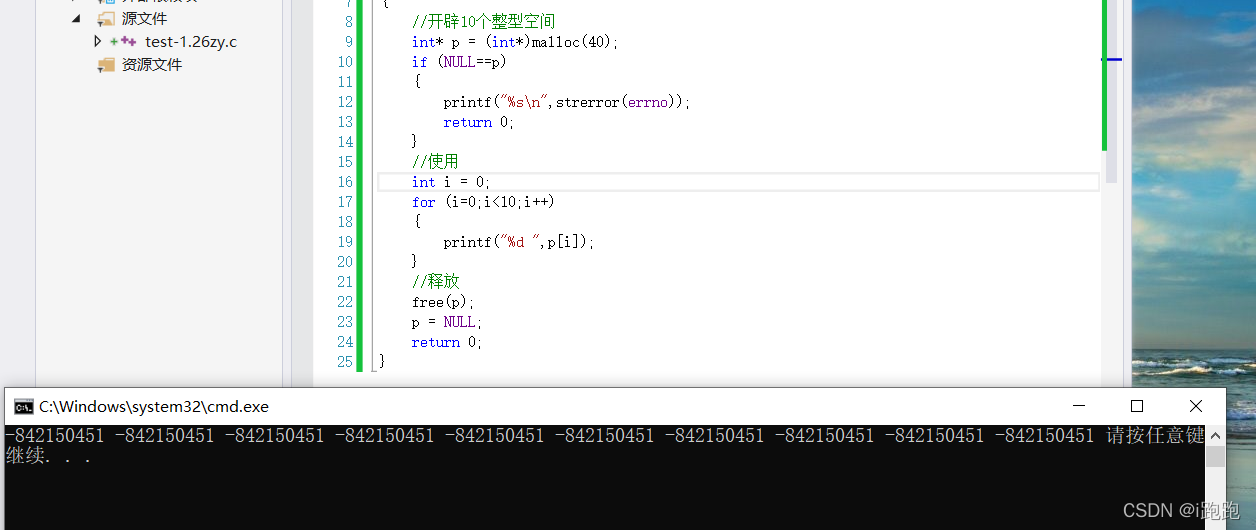
Task: Click the first -842150451 console output value
Action: coord(54,436)
